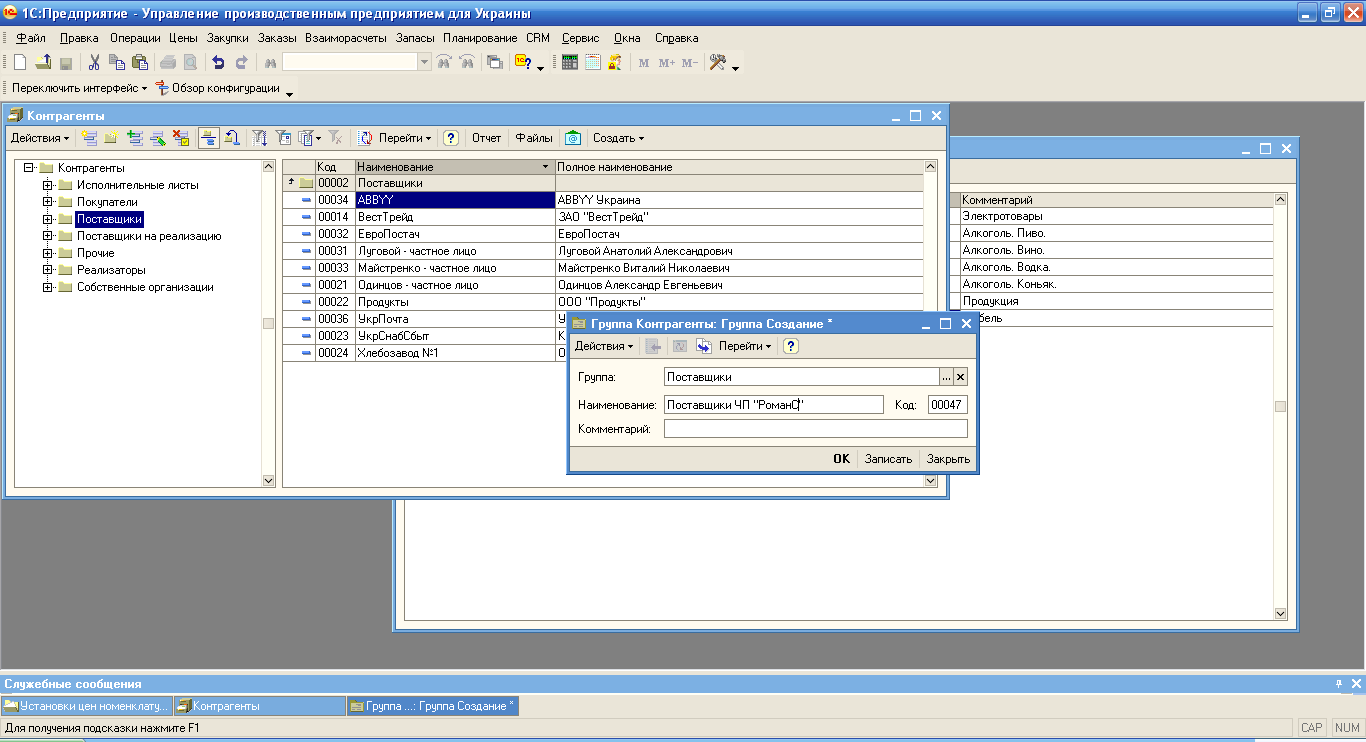
Task: Open the Сервис menu
Action: pos(580,38)
